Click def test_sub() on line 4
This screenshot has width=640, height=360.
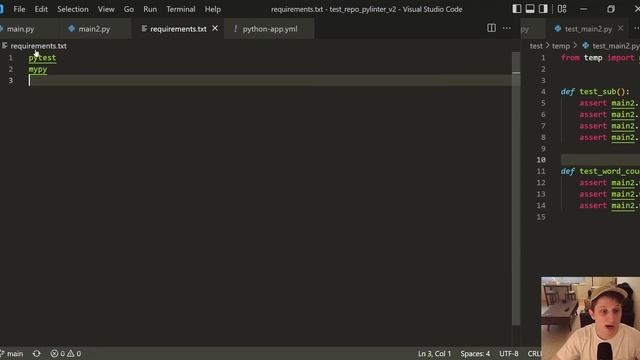click(x=595, y=92)
